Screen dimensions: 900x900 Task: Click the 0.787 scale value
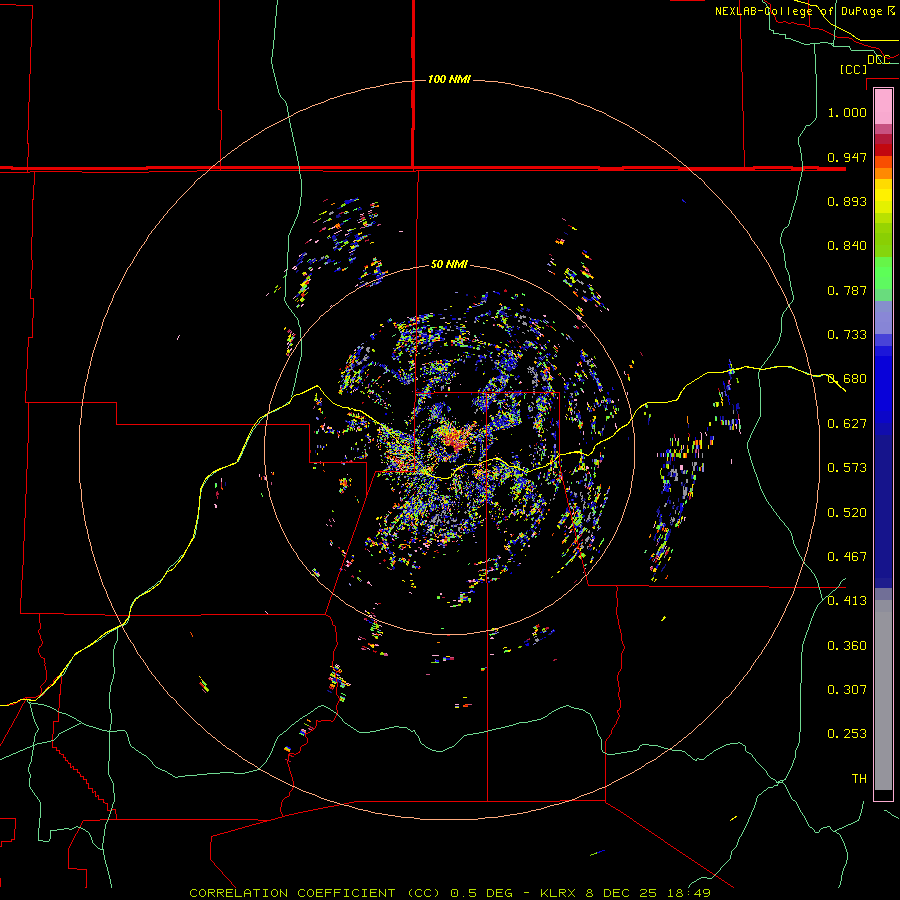point(847,290)
